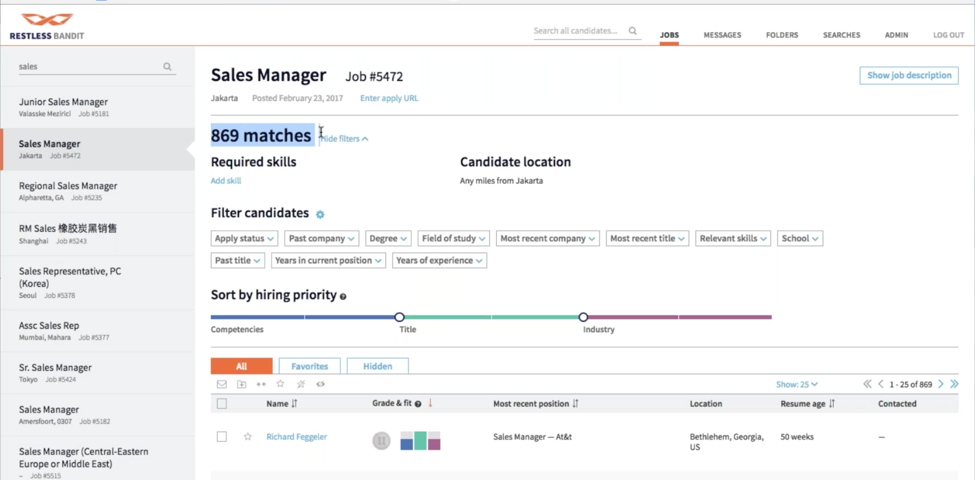The height and width of the screenshot is (480, 975).
Task: Open the Apply status filter dropdown
Action: (244, 239)
